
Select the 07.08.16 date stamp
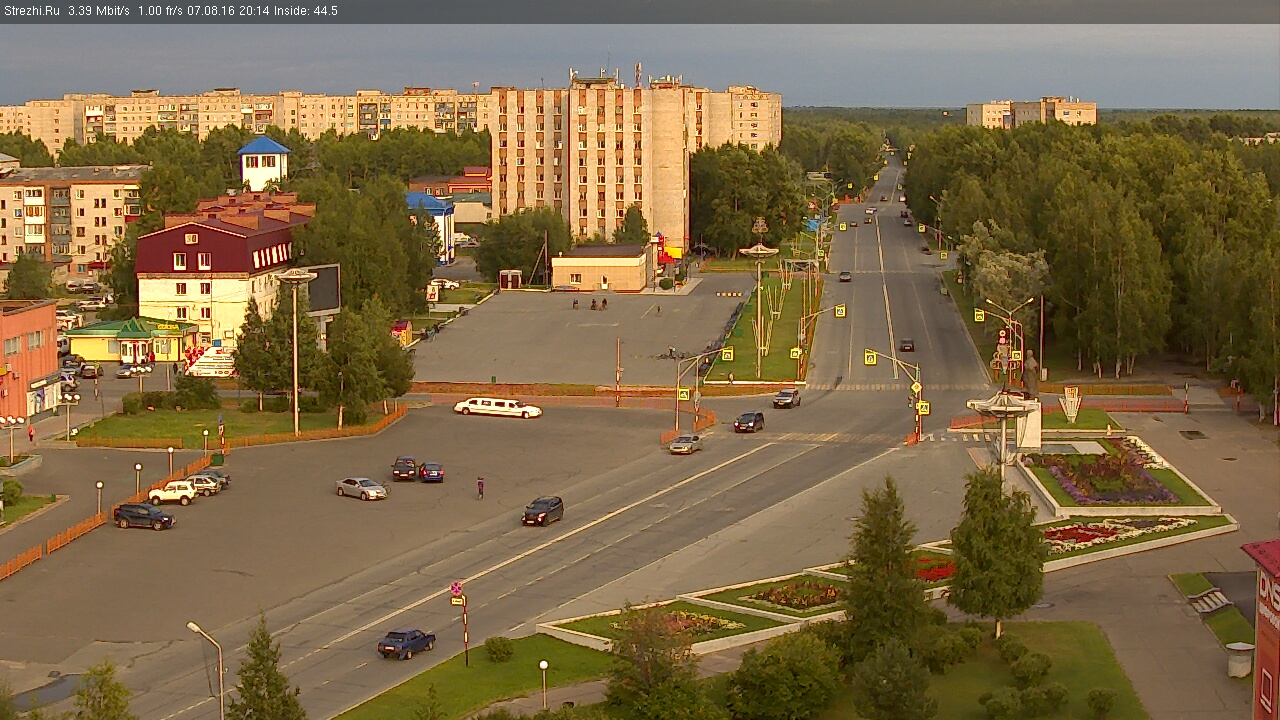(x=210, y=11)
